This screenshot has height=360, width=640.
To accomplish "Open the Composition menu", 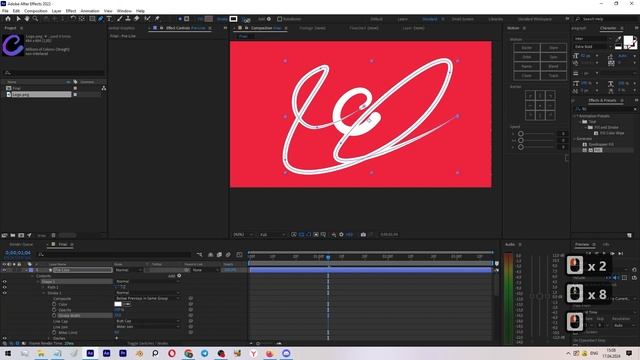I will 36,11.
